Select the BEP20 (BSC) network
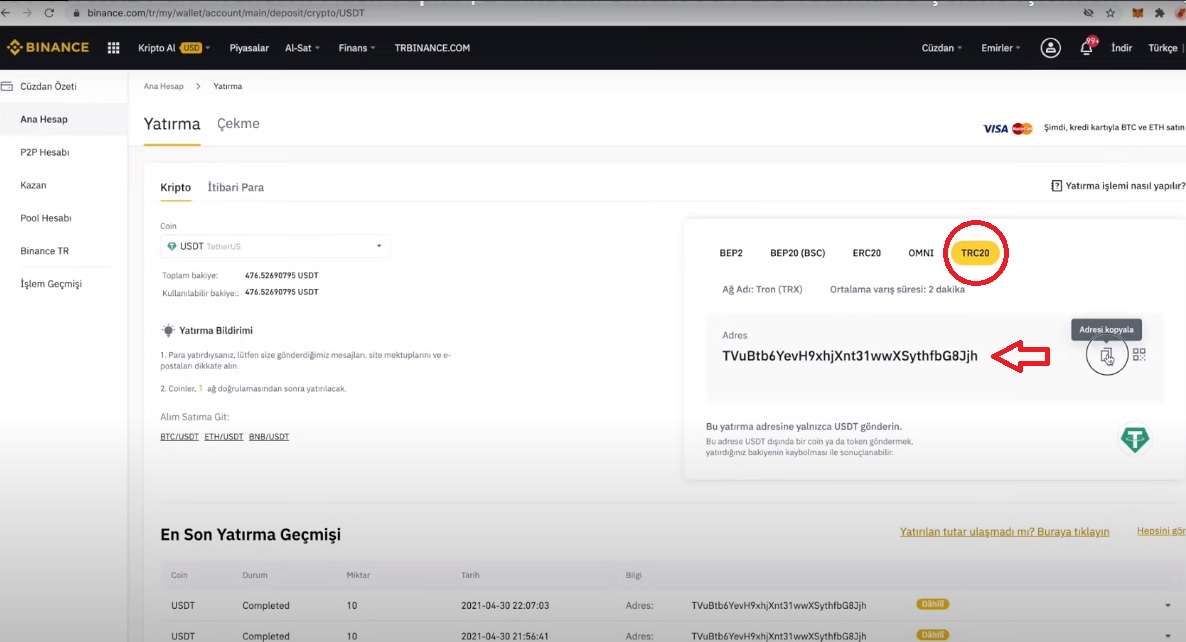The height and width of the screenshot is (642, 1186). (797, 253)
